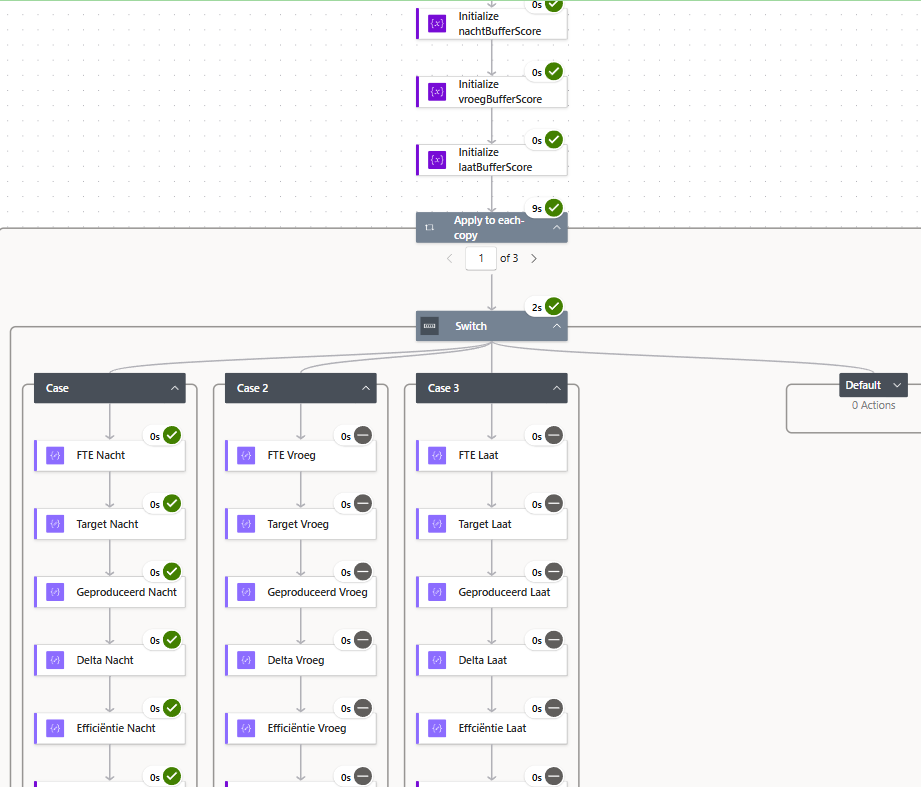Select the FTE Nacht compose icon
The image size is (921, 787).
(x=54, y=455)
